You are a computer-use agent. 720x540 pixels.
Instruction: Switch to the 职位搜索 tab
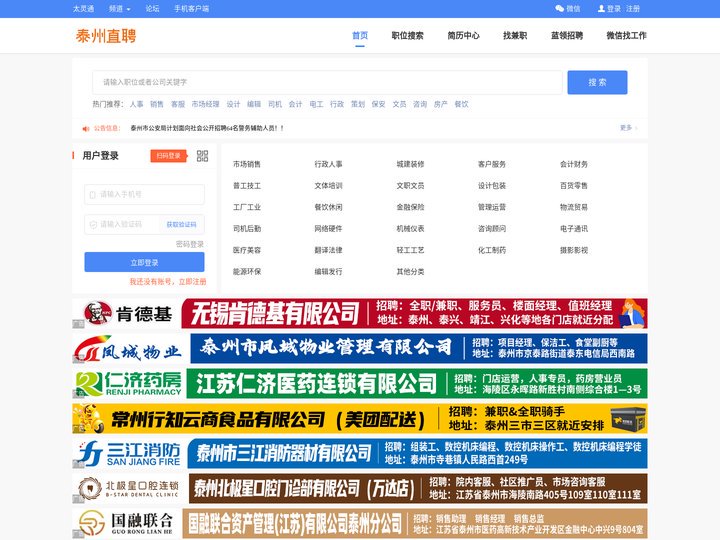pos(407,35)
